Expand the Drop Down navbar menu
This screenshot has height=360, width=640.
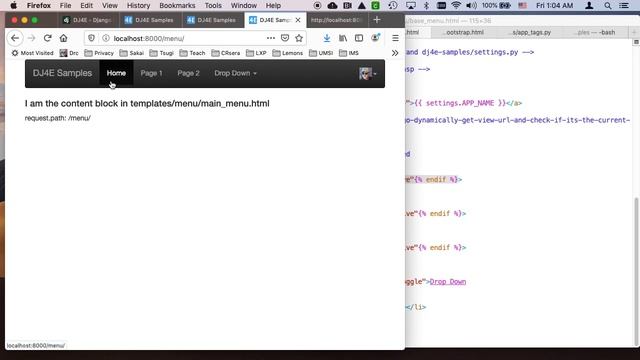coord(236,73)
